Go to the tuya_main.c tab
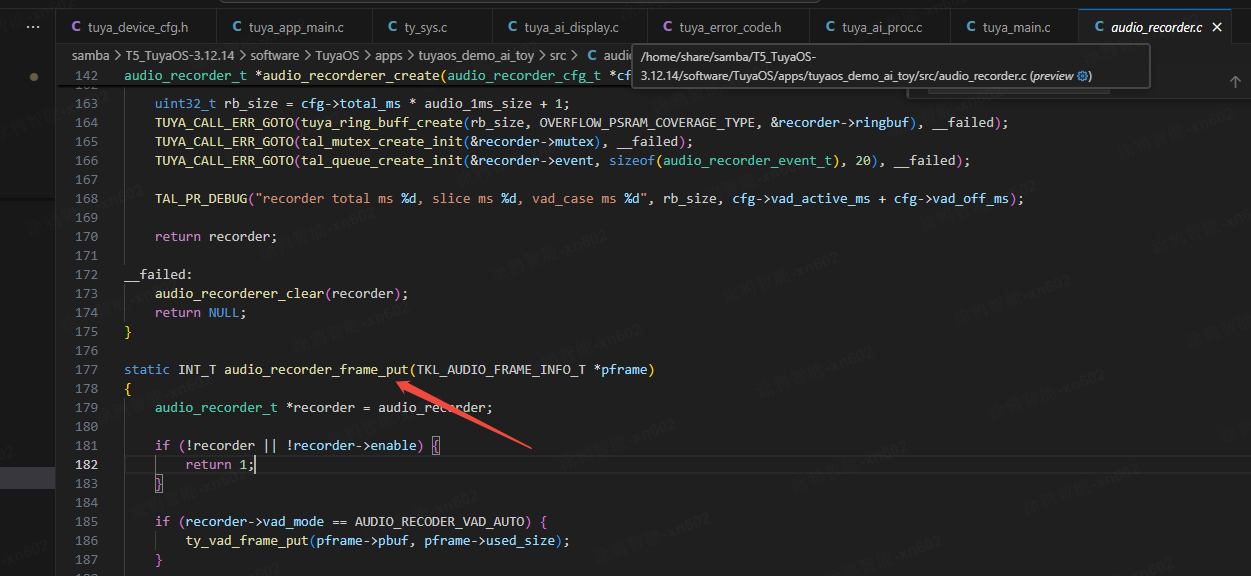Screen dimensions: 1251x576 click(1015, 28)
